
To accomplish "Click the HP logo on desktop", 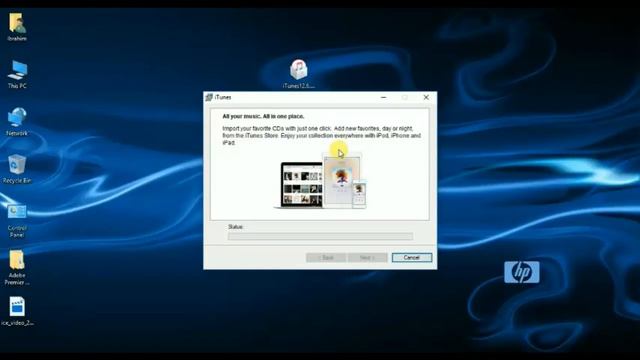I will 522,272.
